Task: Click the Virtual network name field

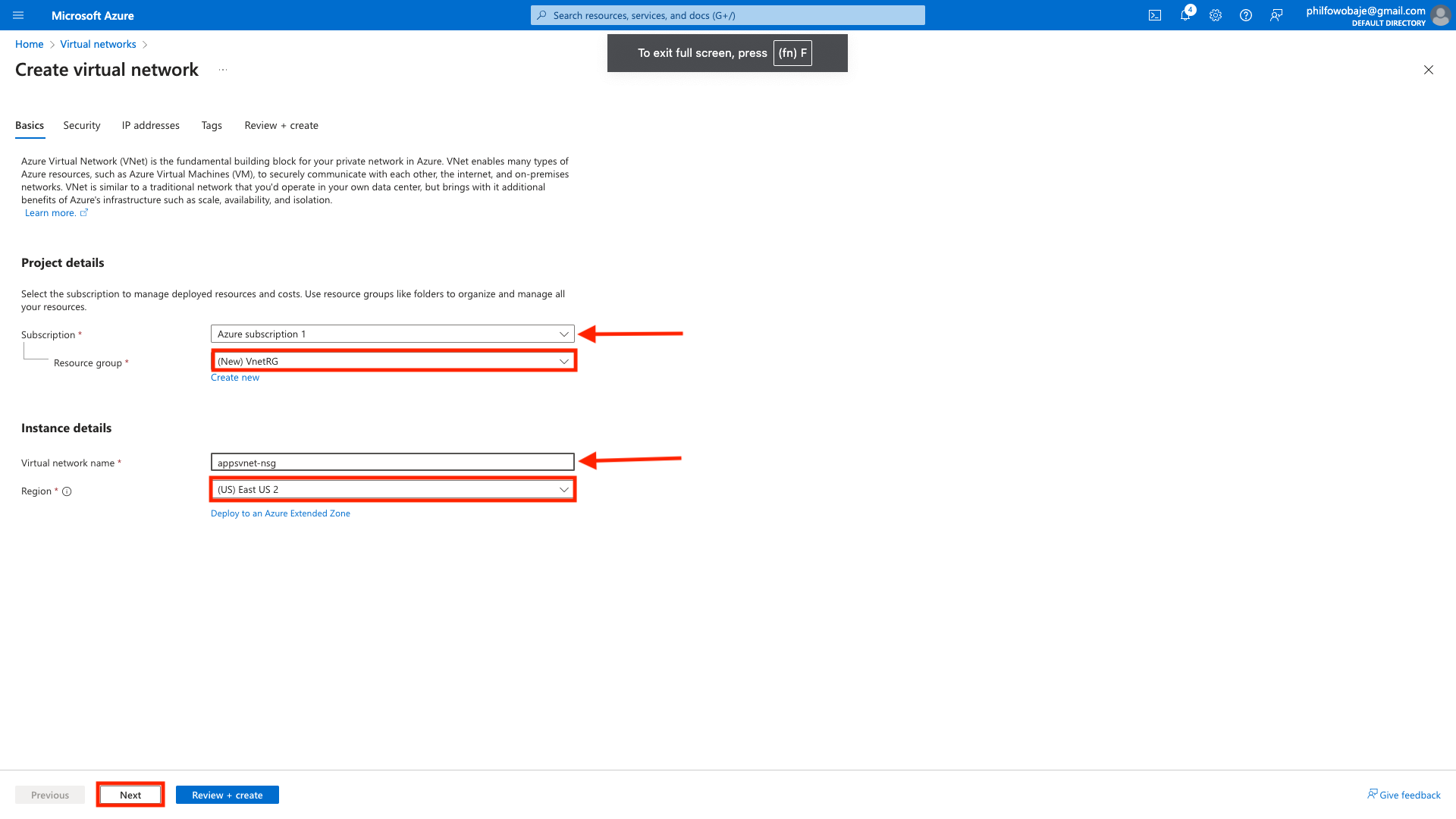Action: click(392, 463)
